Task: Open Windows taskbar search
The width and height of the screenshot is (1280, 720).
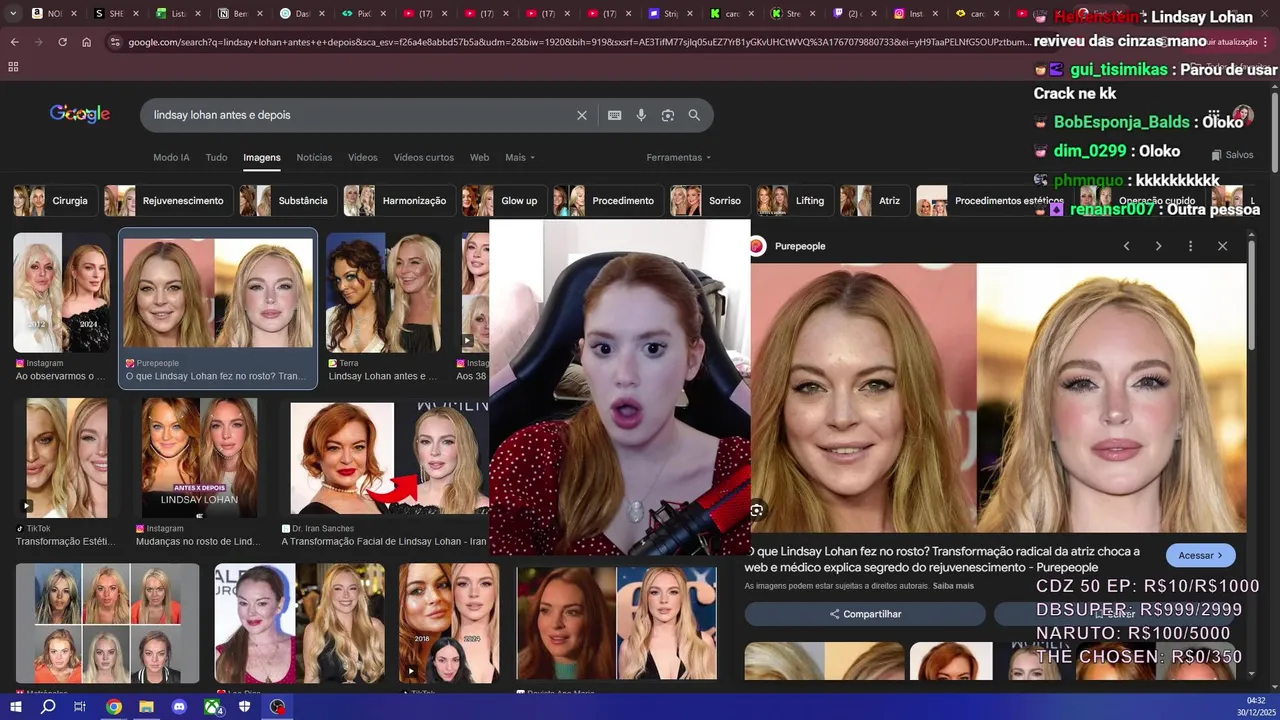Action: [x=48, y=707]
